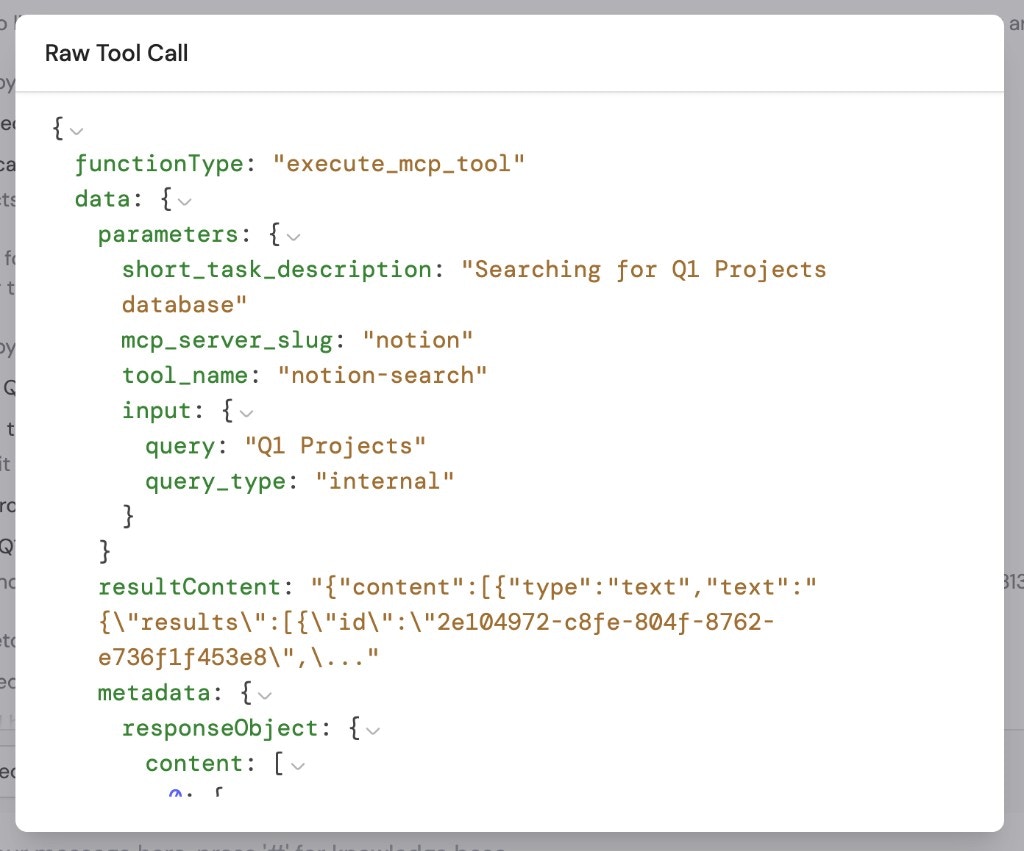Expand item 0 inside the content array

tap(175, 795)
